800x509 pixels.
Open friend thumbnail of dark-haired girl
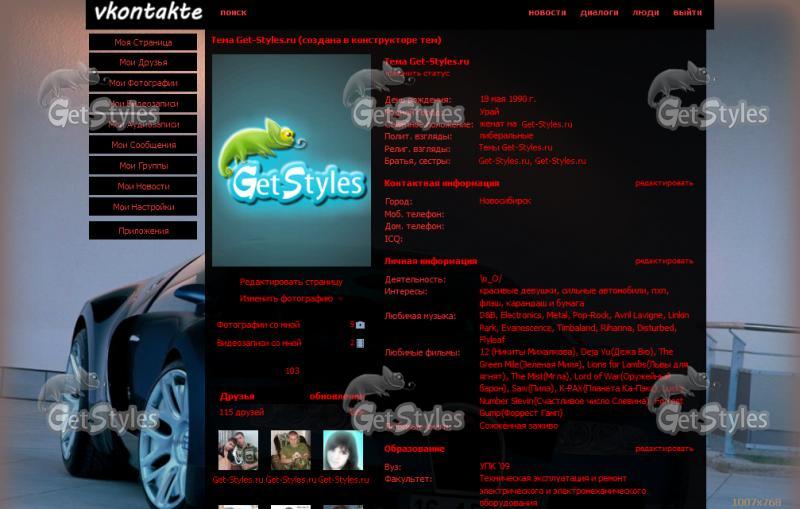coord(343,450)
